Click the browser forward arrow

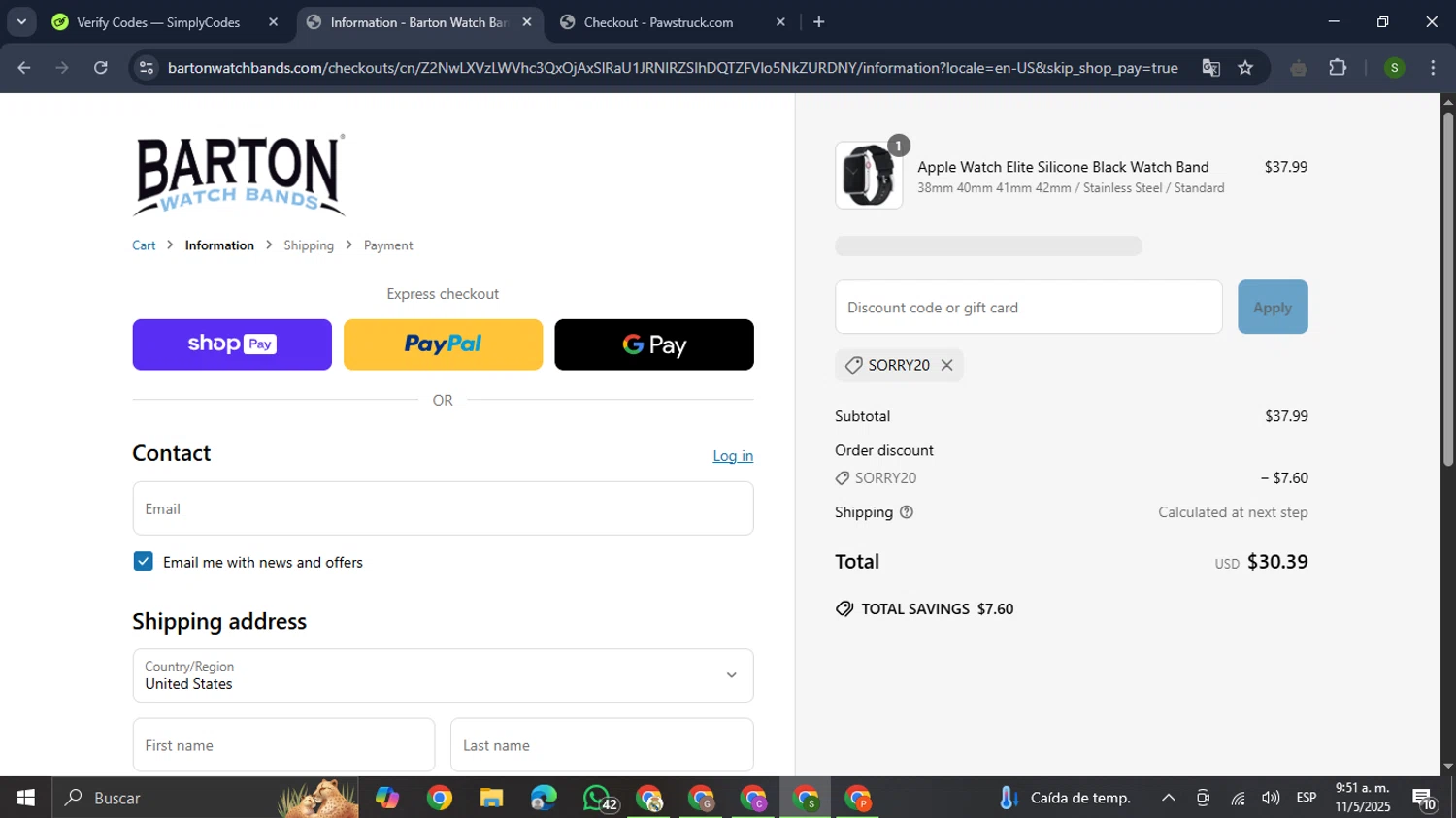(62, 68)
